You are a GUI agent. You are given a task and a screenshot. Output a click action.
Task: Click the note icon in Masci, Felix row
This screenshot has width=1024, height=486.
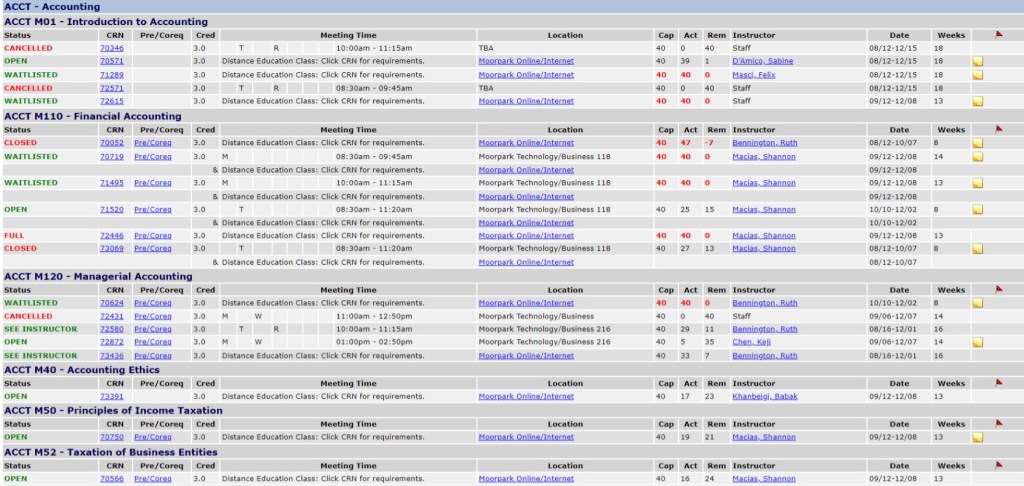(x=977, y=75)
